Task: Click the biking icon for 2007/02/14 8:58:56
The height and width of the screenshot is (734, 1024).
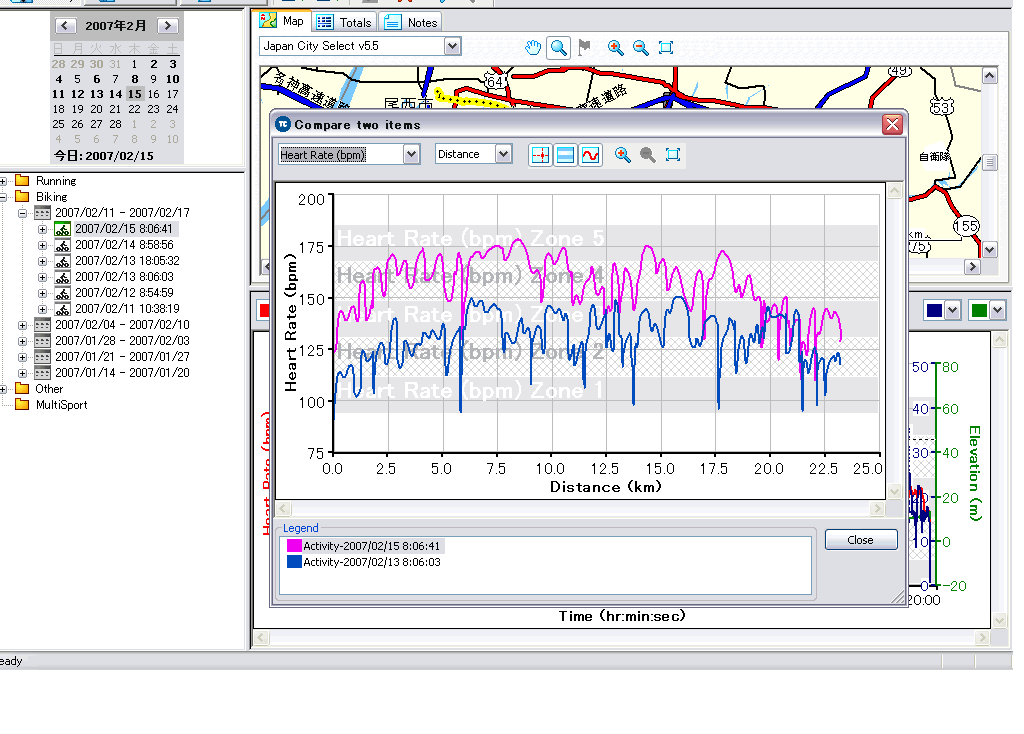Action: click(62, 245)
